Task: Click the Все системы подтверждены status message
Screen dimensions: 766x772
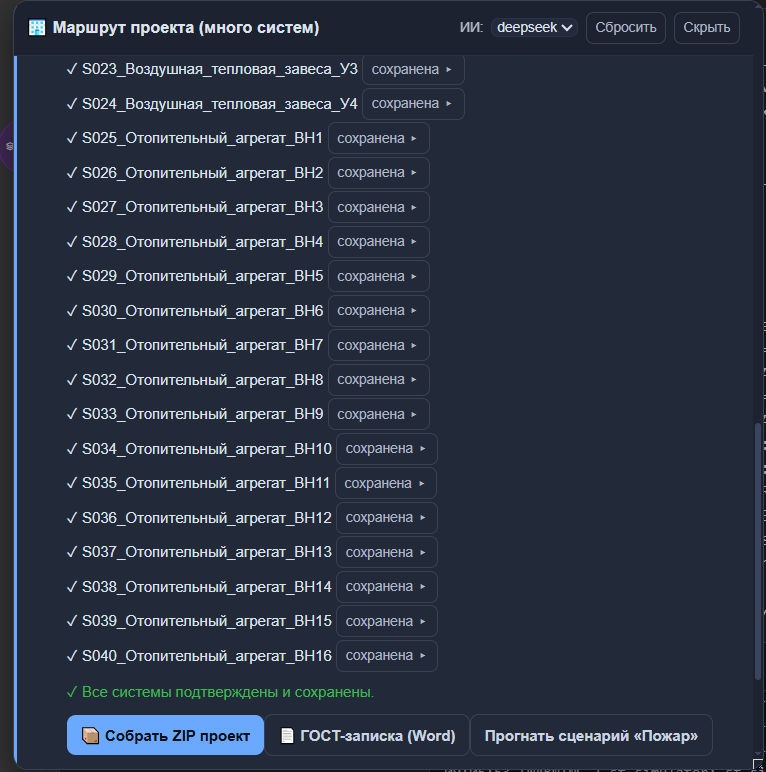Action: pyautogui.click(x=221, y=692)
